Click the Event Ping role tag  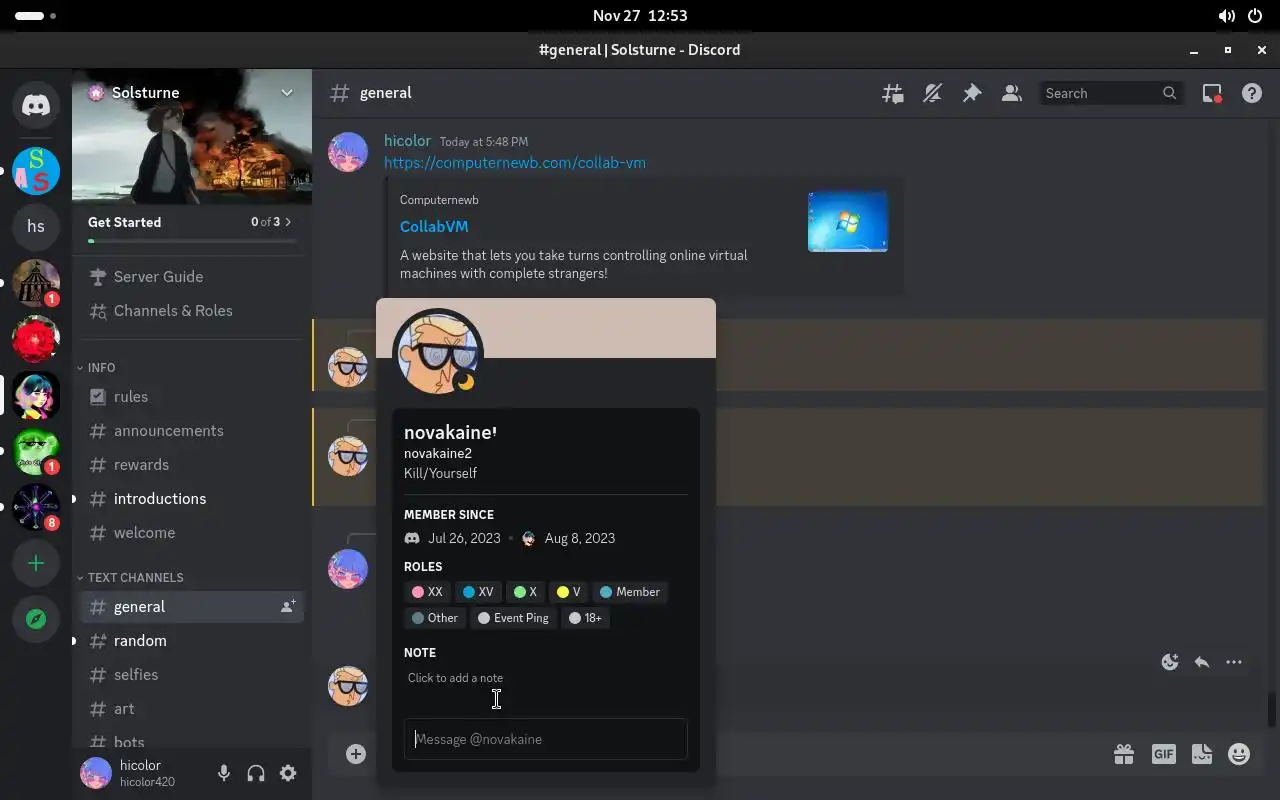514,618
